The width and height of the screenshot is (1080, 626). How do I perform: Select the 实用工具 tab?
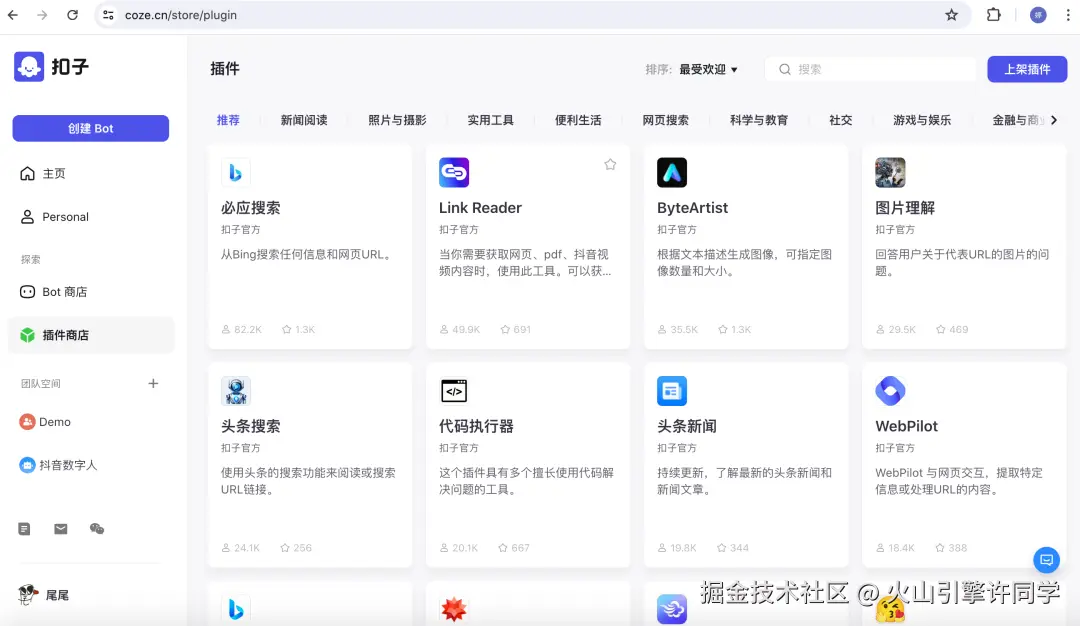490,120
